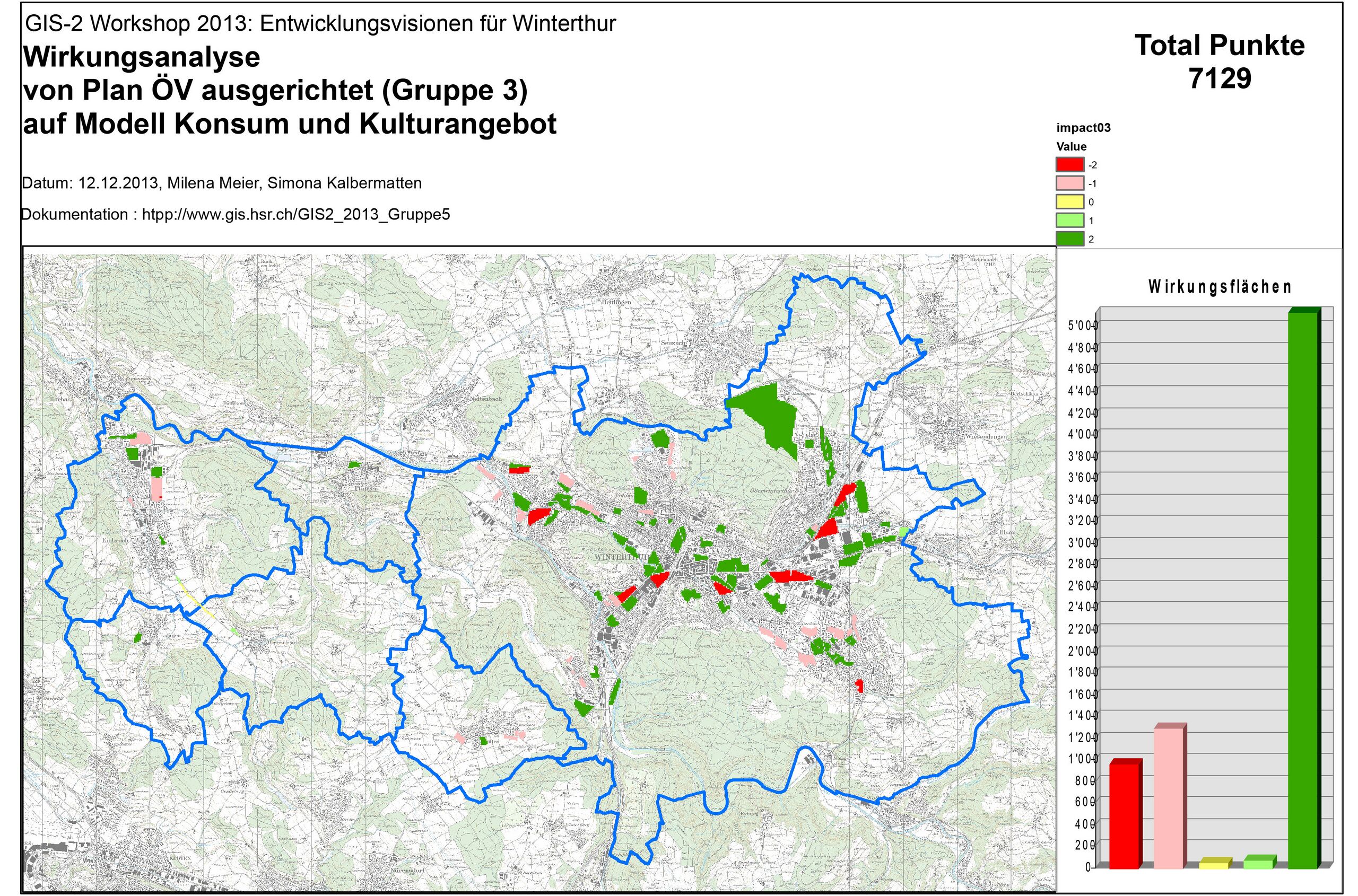The width and height of the screenshot is (1358, 896).
Task: Click the Total Punkte 7129 score
Action: click(x=1220, y=62)
